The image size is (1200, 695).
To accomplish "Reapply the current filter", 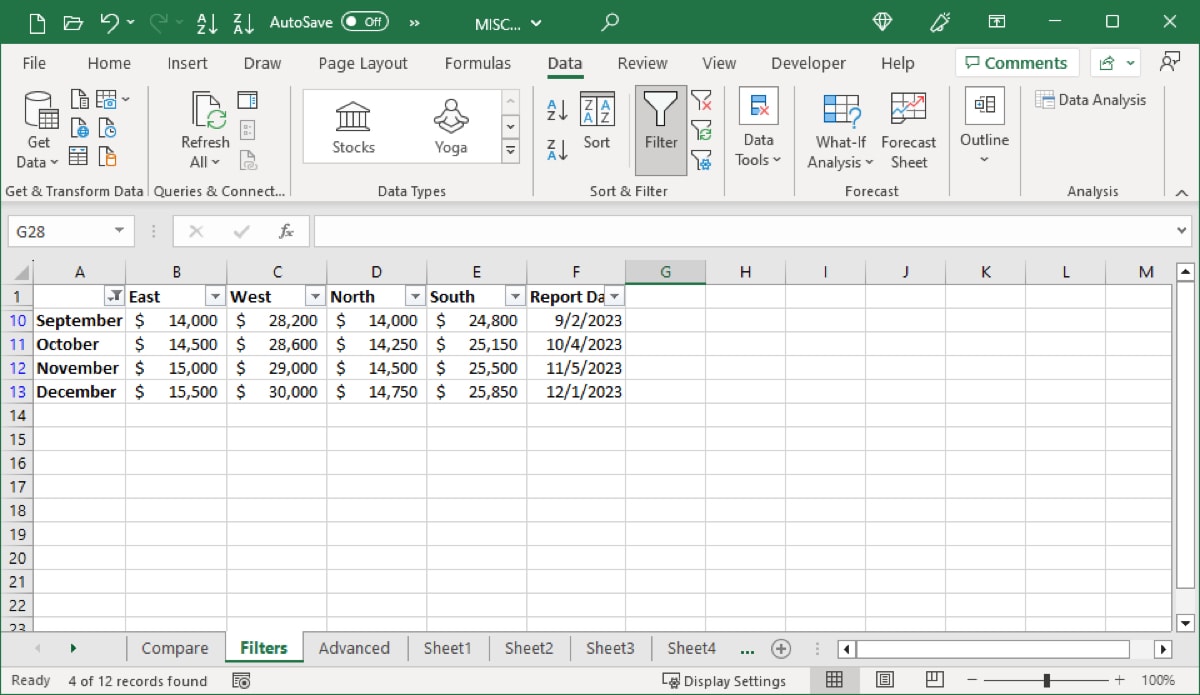I will click(x=703, y=130).
